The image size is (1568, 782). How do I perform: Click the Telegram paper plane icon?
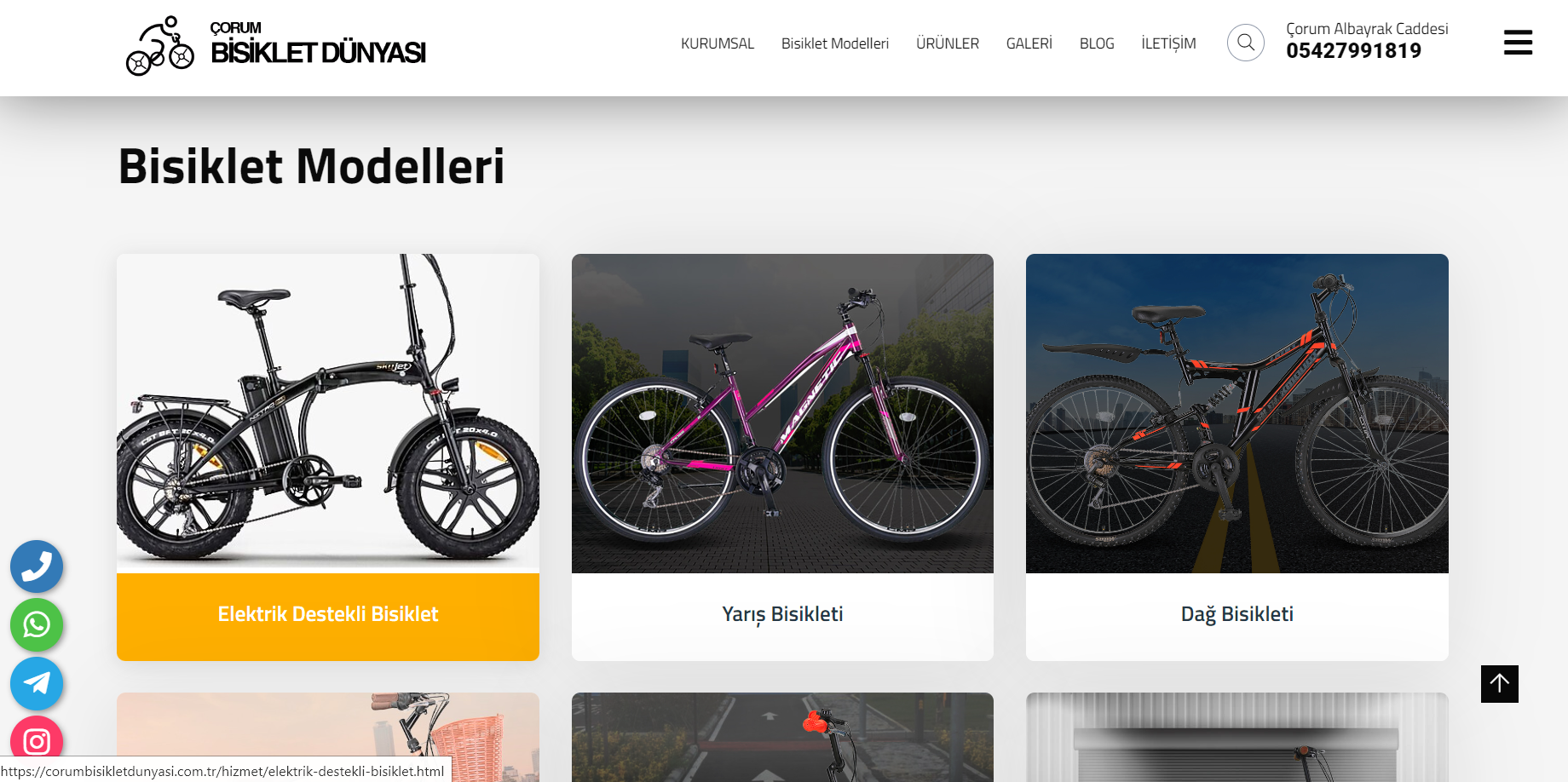37,683
